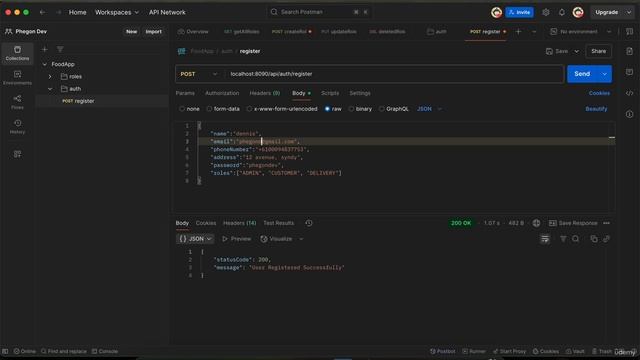Open the code snippet icon
The image size is (640, 360).
tap(629, 93)
